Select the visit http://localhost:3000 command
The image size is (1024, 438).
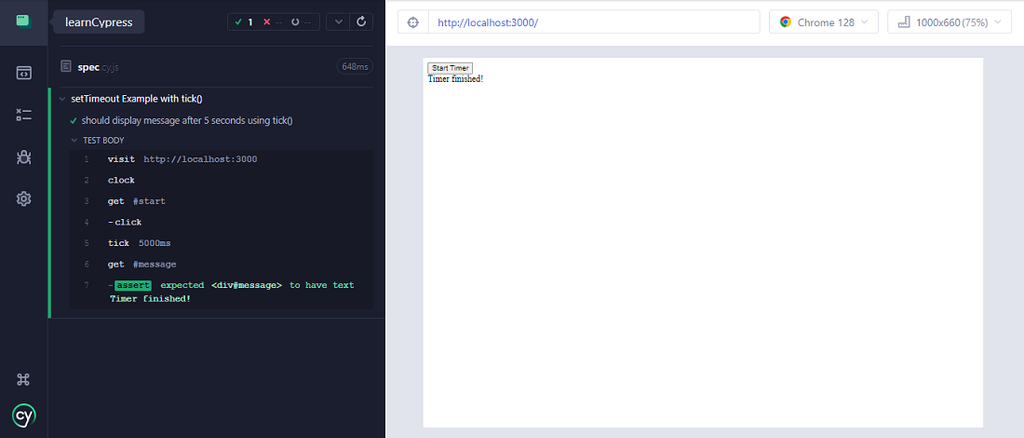[221, 159]
